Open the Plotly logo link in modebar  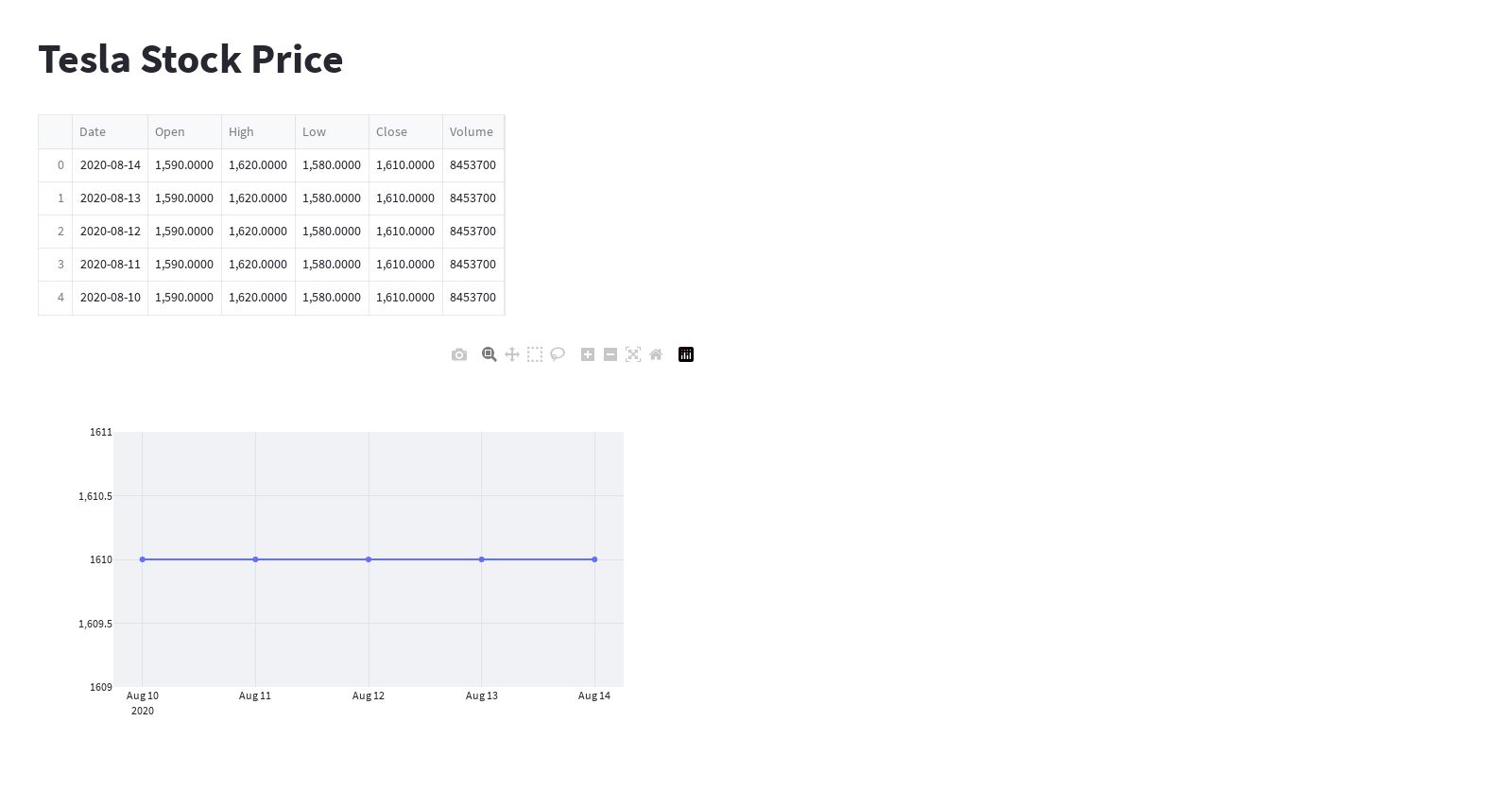(686, 354)
